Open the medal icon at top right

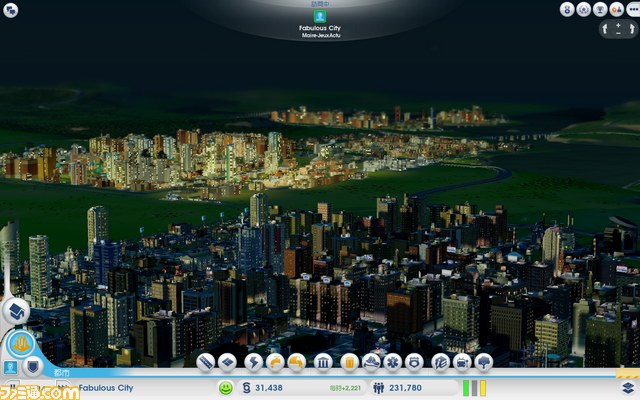[567, 9]
